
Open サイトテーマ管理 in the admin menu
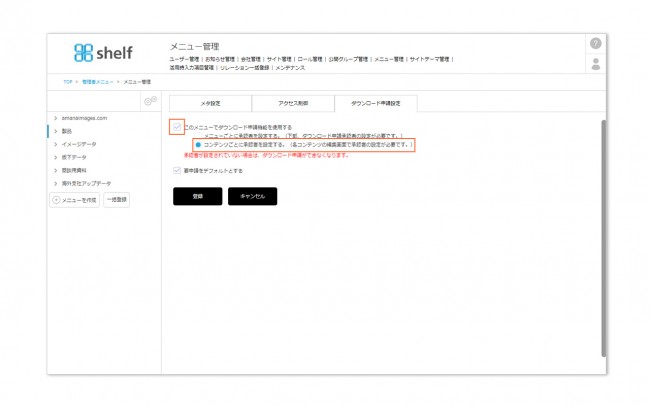point(429,59)
